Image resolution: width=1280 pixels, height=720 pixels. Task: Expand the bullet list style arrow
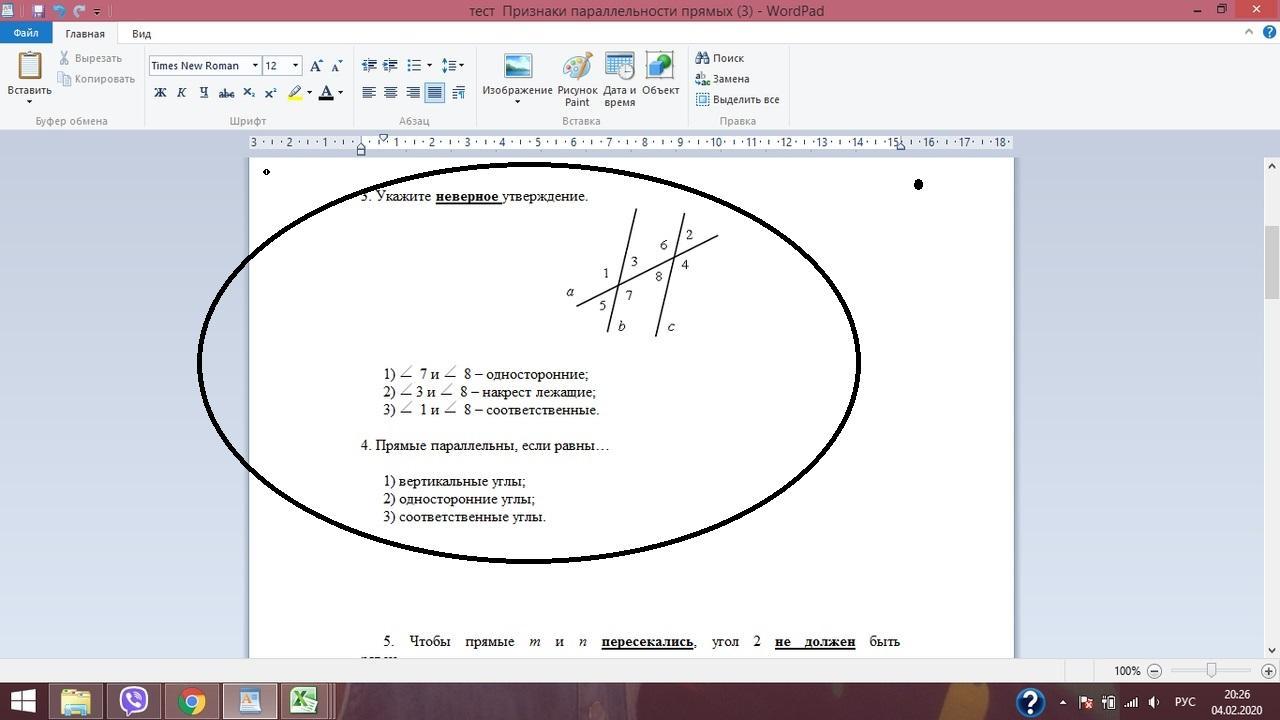tap(429, 66)
